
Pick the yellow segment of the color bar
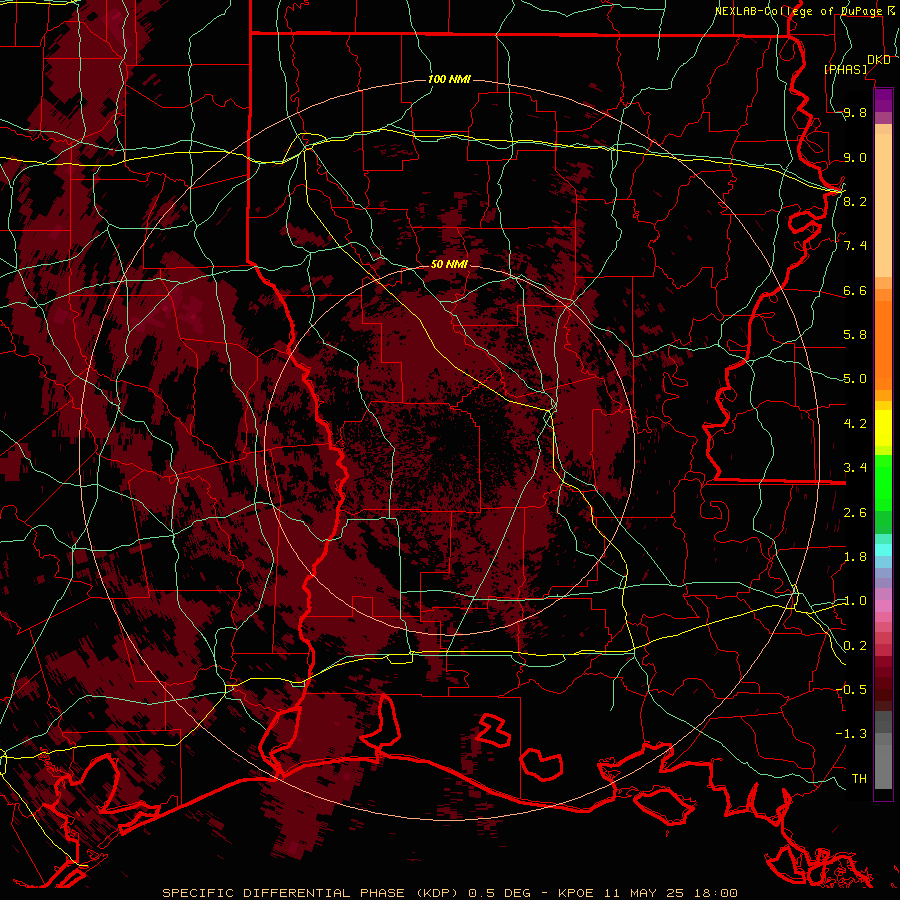coord(883,428)
